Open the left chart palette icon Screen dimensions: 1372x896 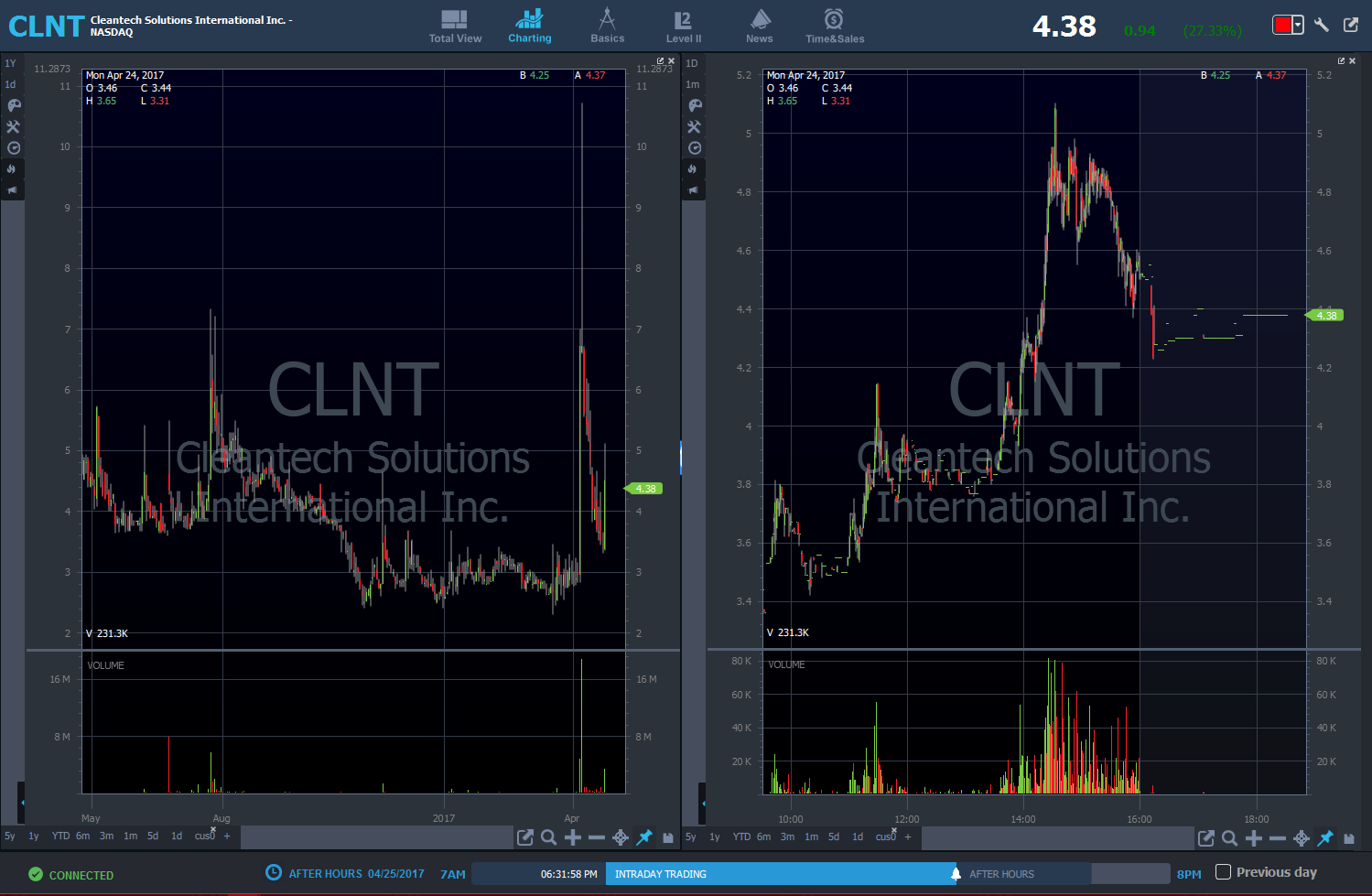point(13,105)
